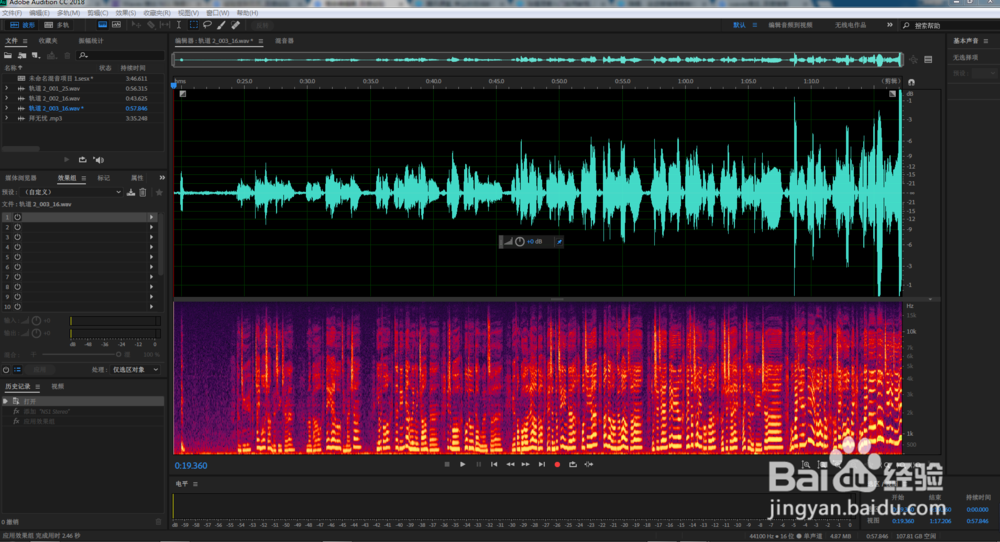Switch to the 混音器 tab
The height and width of the screenshot is (542, 1000).
(x=284, y=41)
